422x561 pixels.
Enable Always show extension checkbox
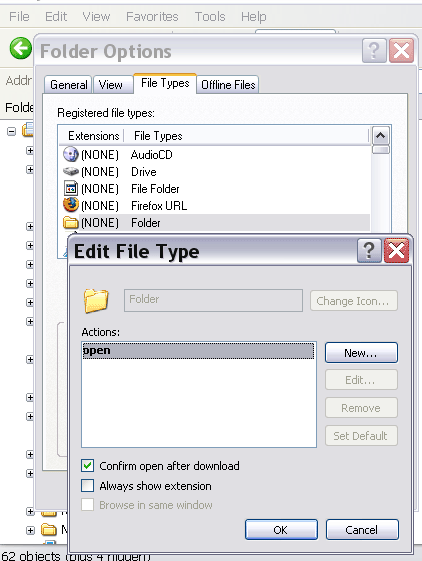tap(87, 486)
